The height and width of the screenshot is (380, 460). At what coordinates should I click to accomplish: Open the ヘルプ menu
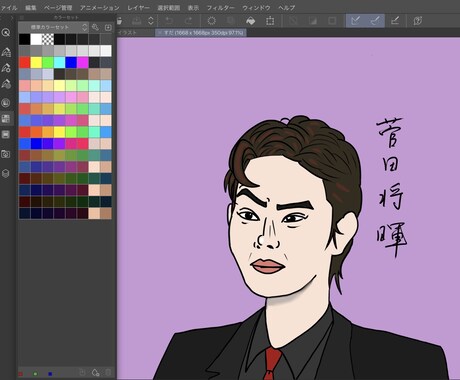point(287,7)
